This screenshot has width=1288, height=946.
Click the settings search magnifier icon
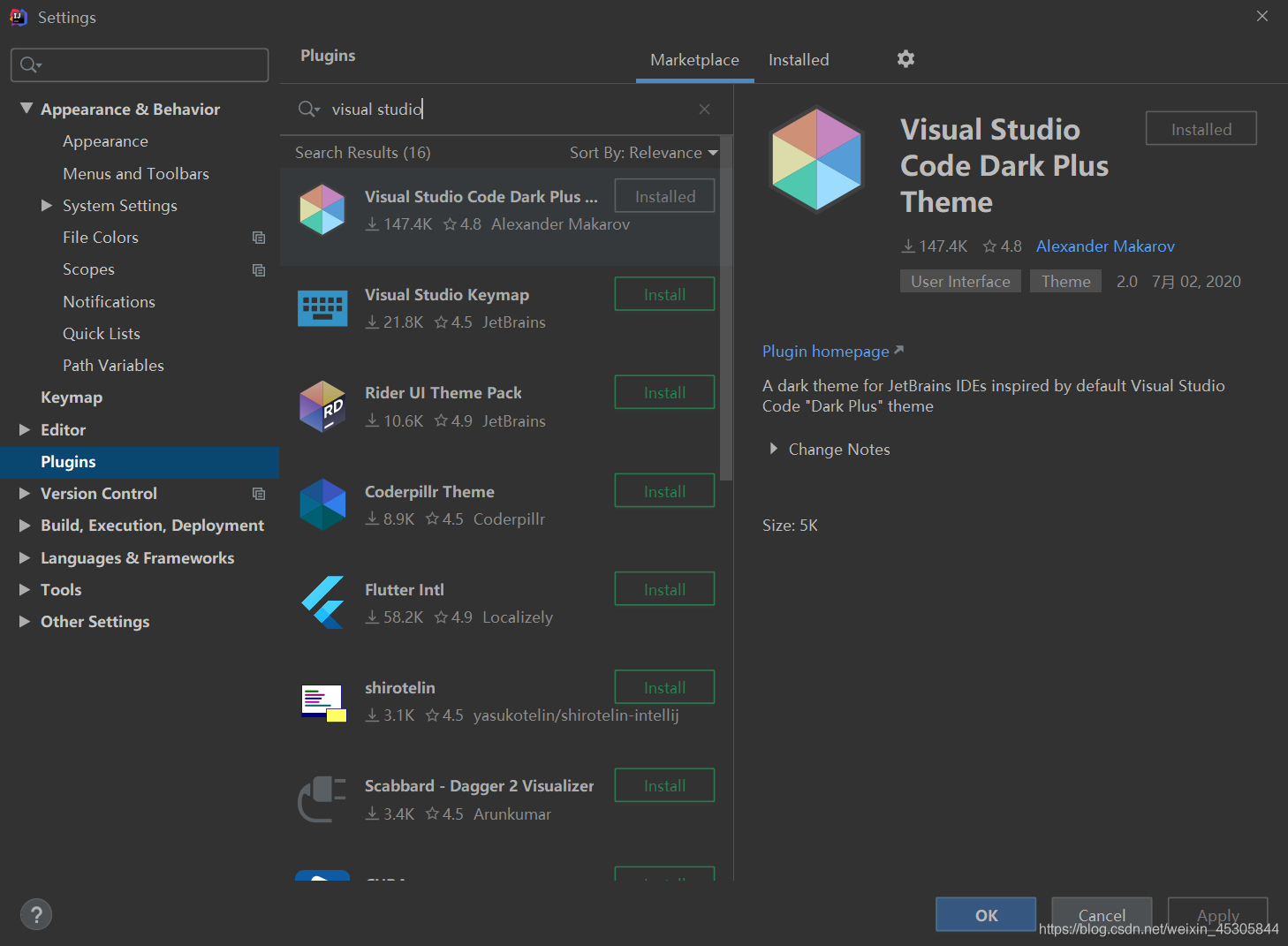(31, 65)
